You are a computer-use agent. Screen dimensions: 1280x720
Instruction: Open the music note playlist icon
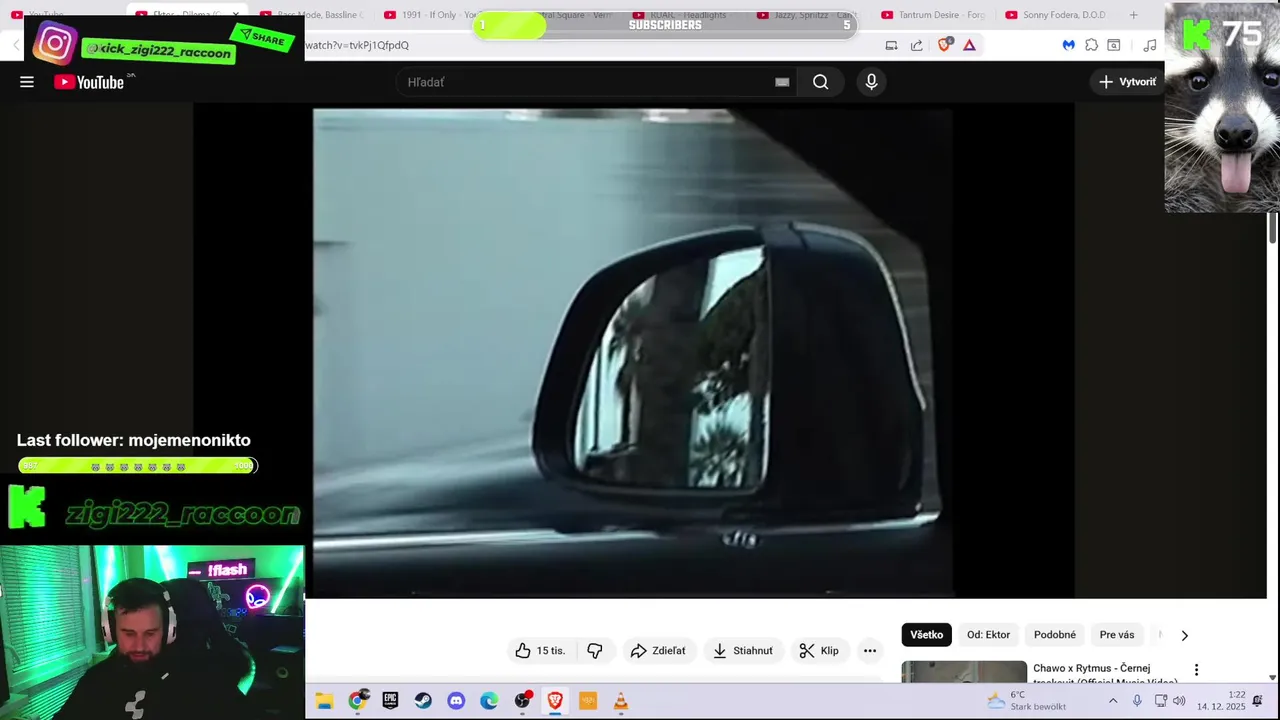(1150, 45)
